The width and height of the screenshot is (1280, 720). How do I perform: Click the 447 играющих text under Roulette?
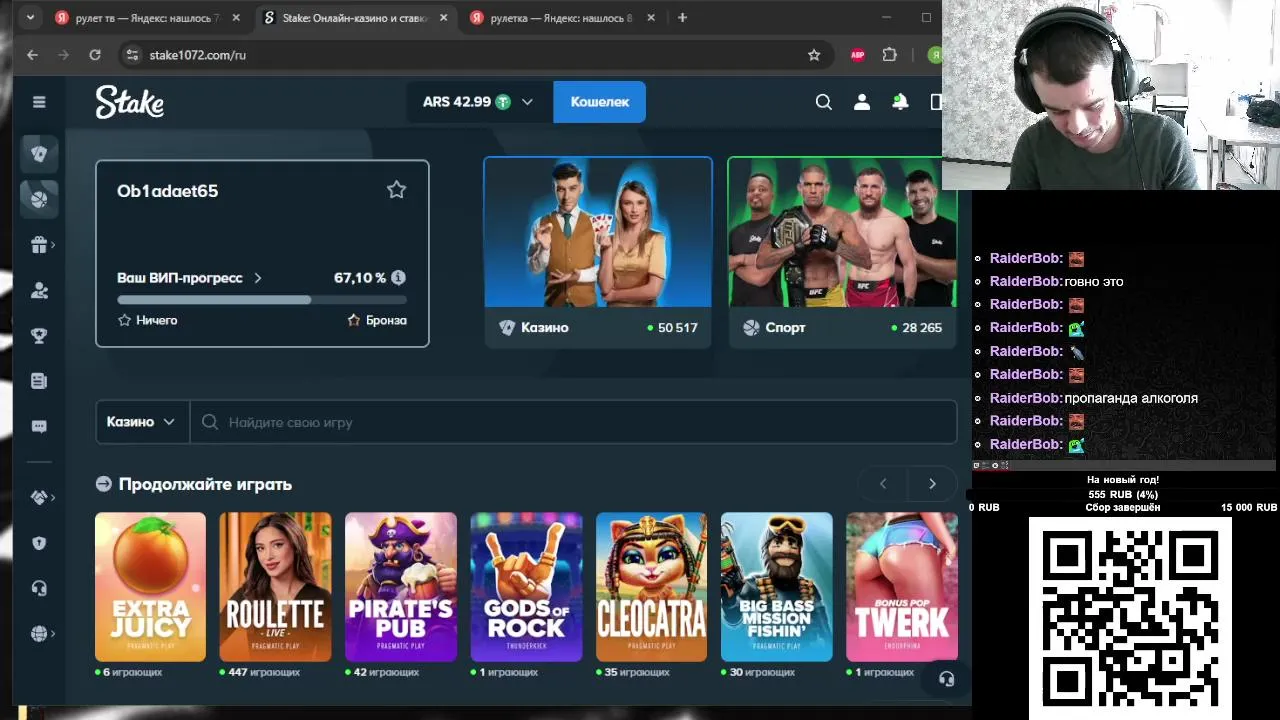click(x=264, y=672)
